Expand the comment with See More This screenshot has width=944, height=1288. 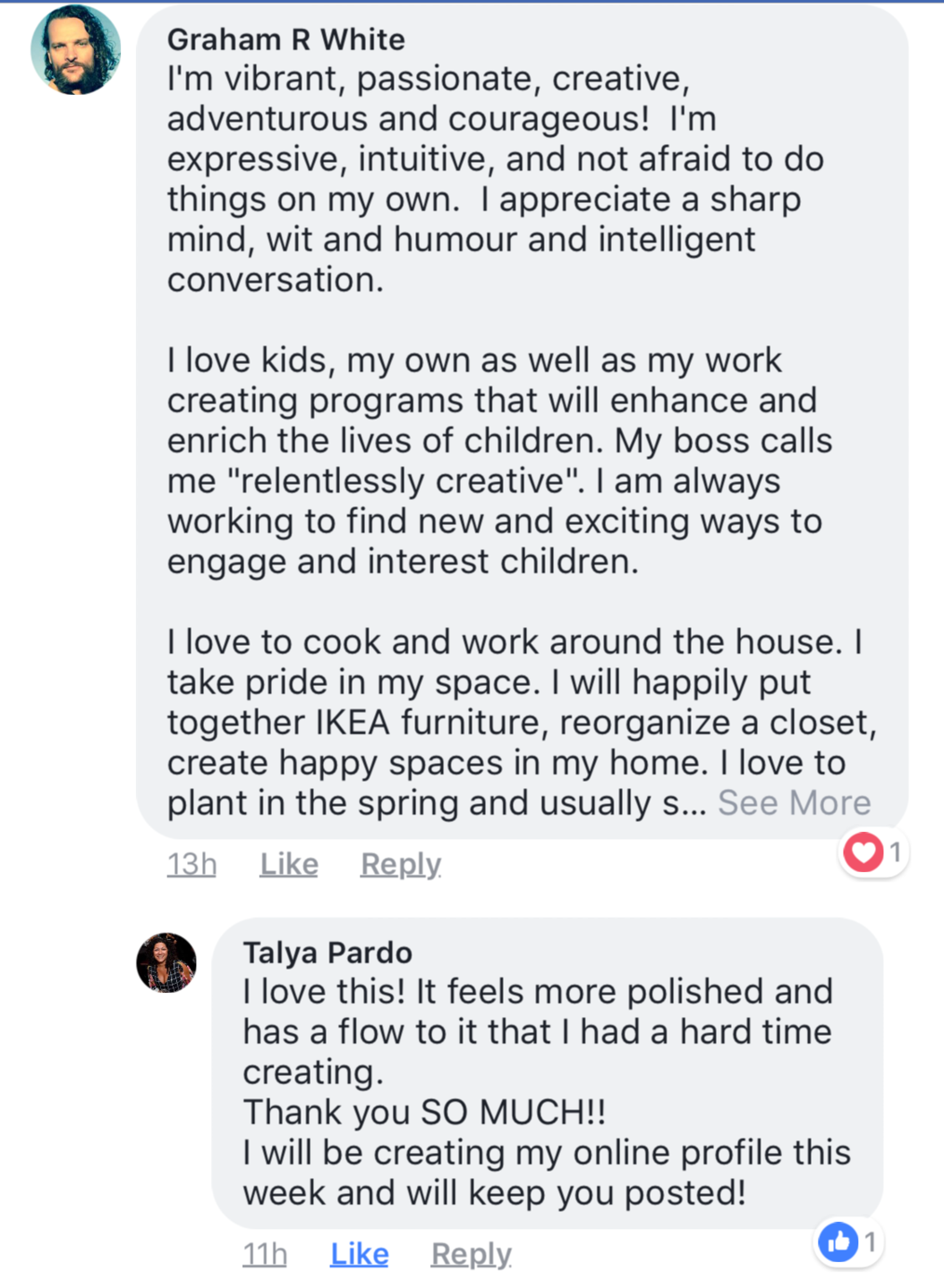794,803
